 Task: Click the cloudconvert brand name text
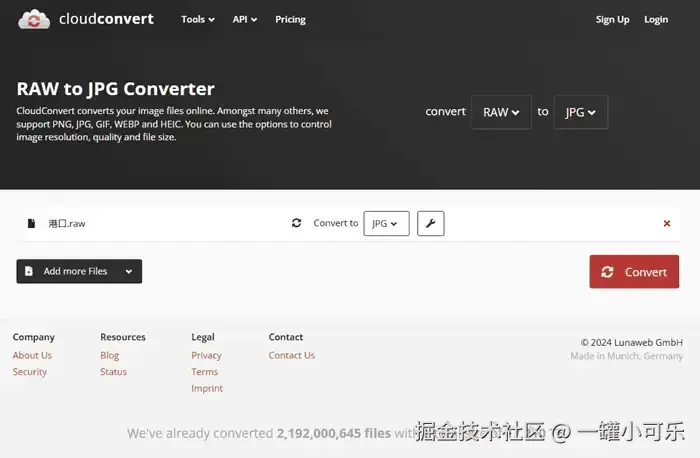[x=106, y=19]
